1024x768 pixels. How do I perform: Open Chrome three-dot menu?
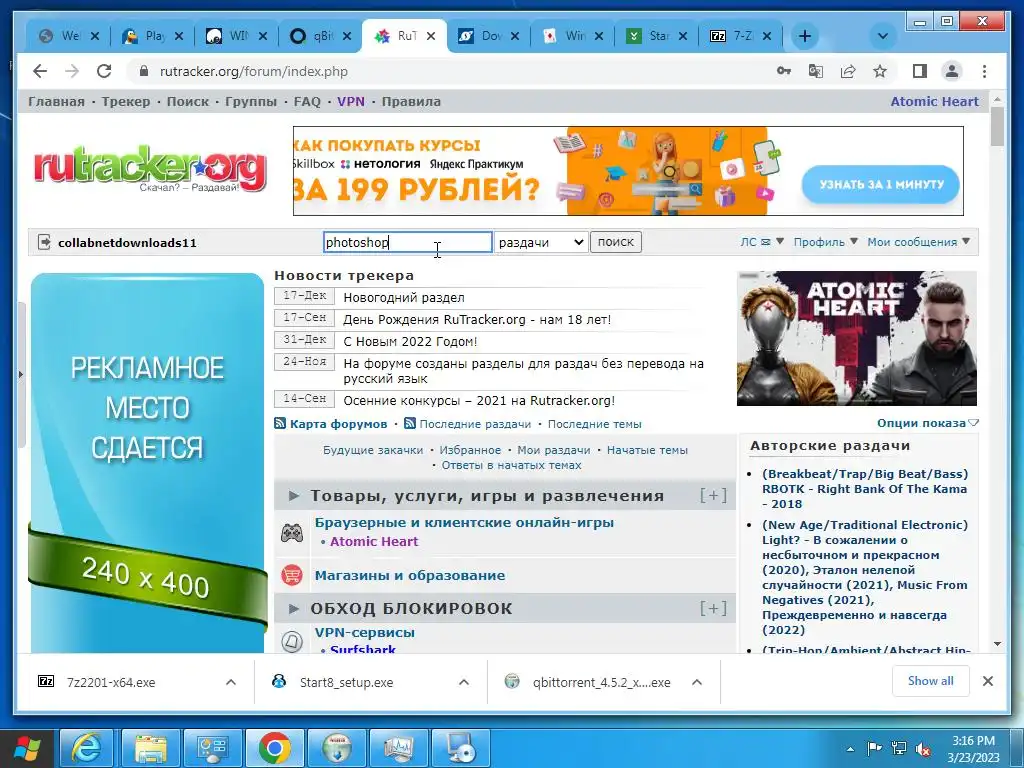pyautogui.click(x=984, y=71)
